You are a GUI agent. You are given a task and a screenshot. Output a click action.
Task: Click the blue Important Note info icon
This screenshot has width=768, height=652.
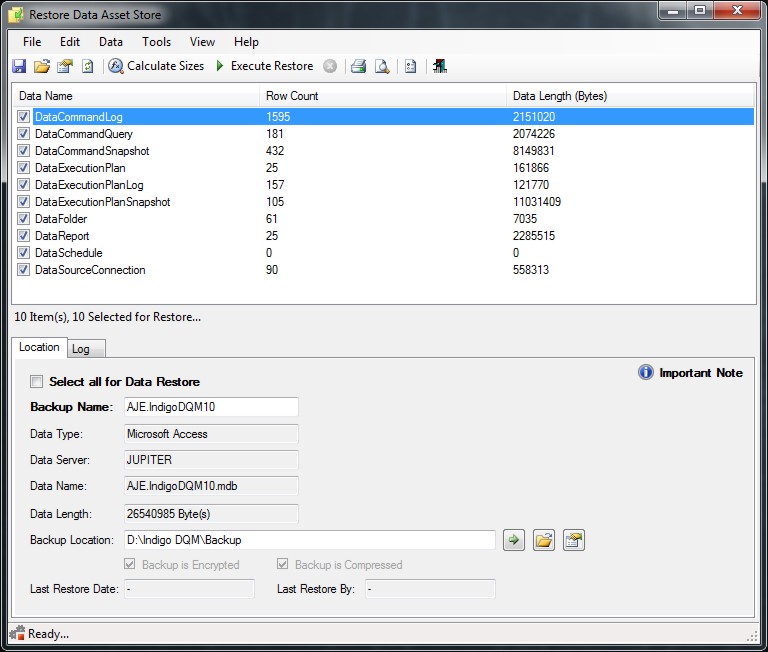point(646,373)
